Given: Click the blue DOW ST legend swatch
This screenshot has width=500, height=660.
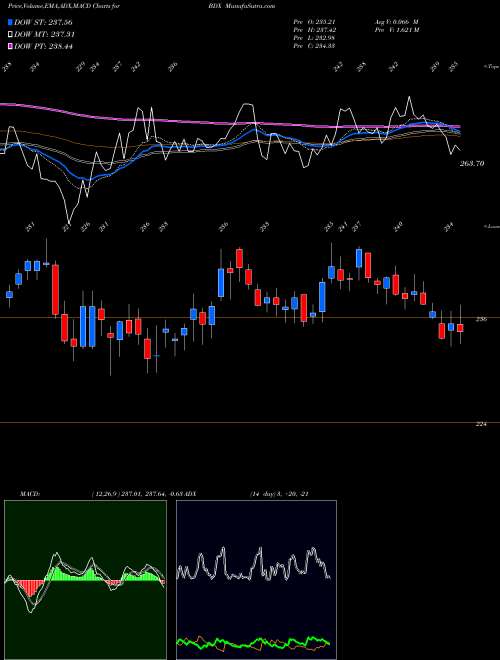Looking at the screenshot, I should pos(11,21).
